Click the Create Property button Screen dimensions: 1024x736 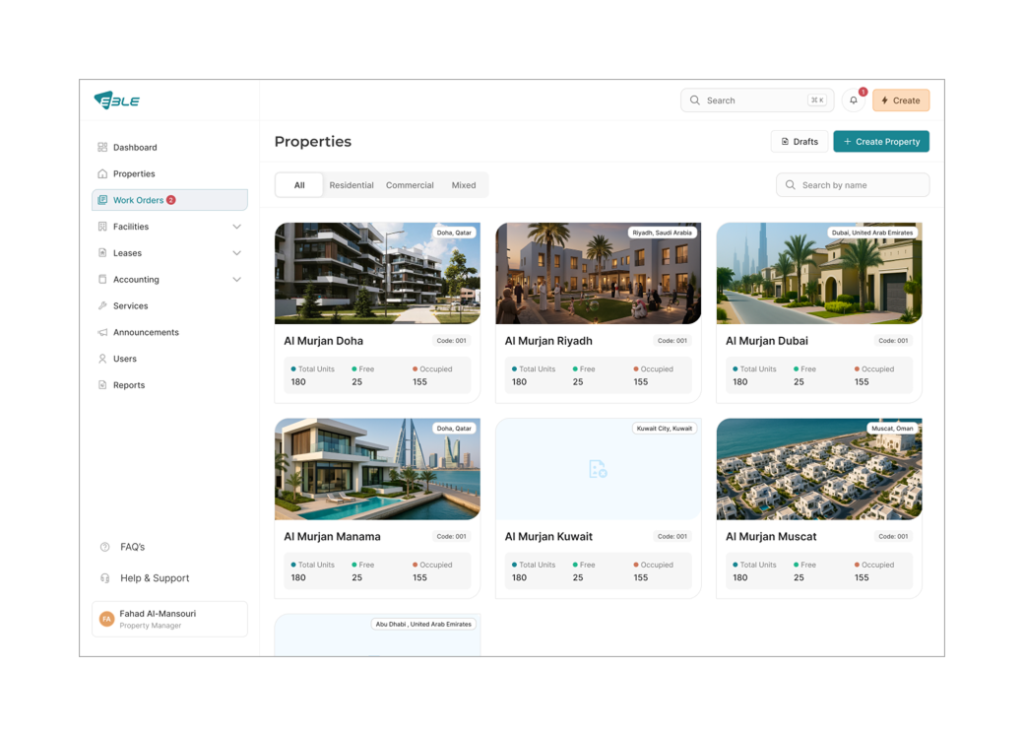pyautogui.click(x=881, y=142)
